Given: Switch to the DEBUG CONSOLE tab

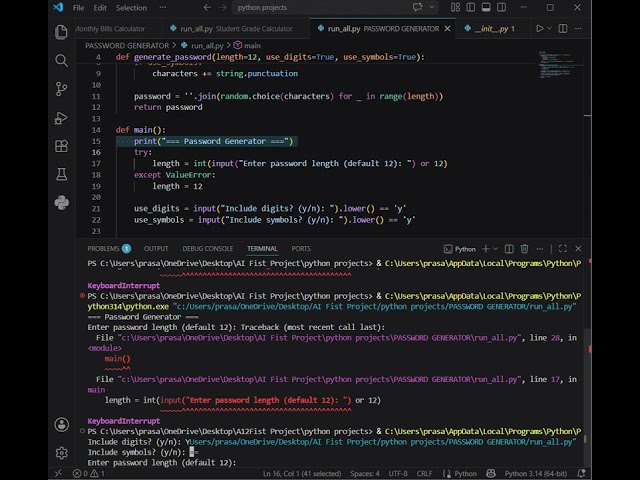Looking at the screenshot, I should 208,249.
